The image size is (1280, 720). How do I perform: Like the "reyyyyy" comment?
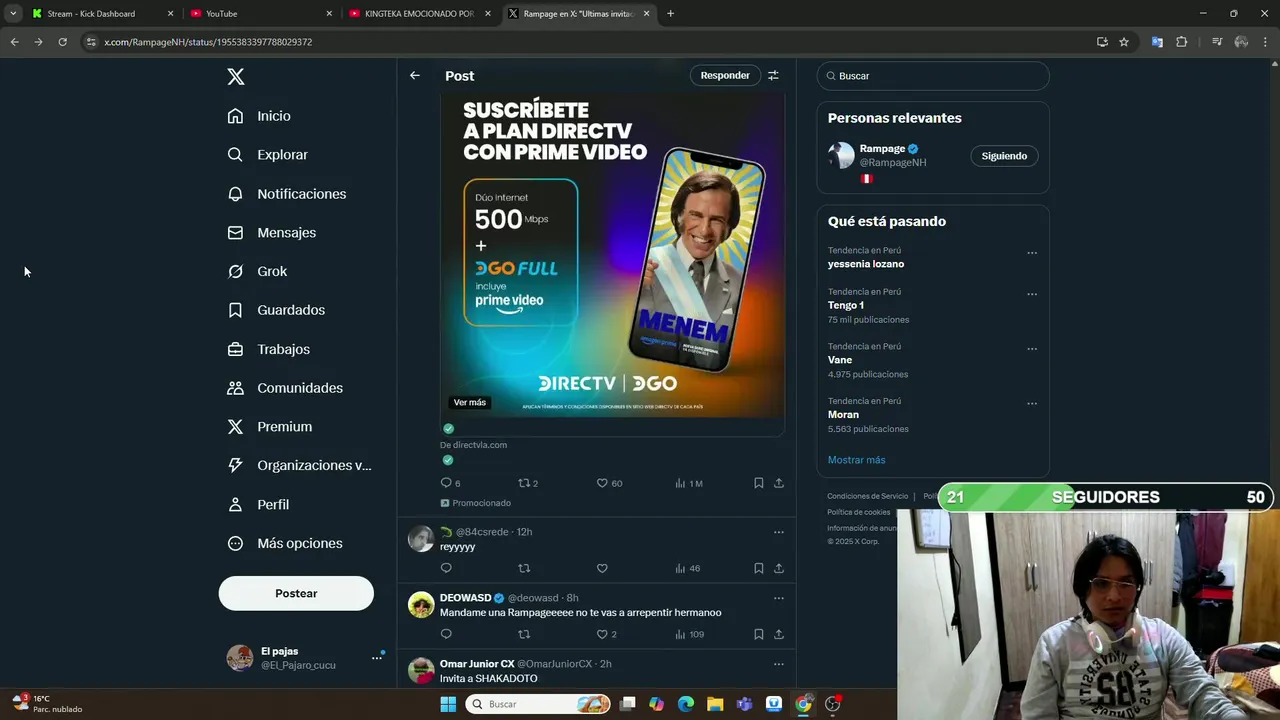click(602, 568)
